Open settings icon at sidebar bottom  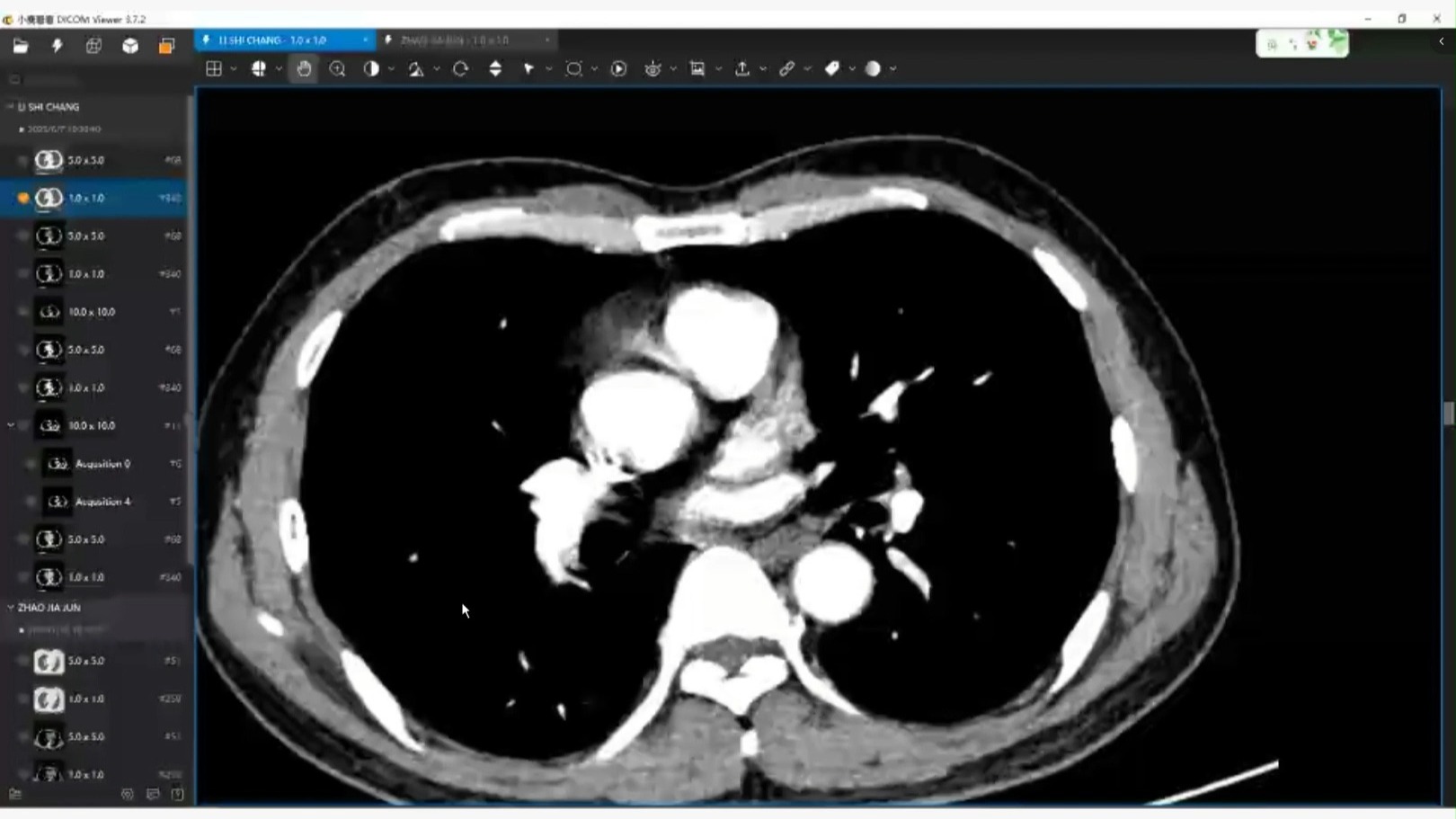point(127,795)
